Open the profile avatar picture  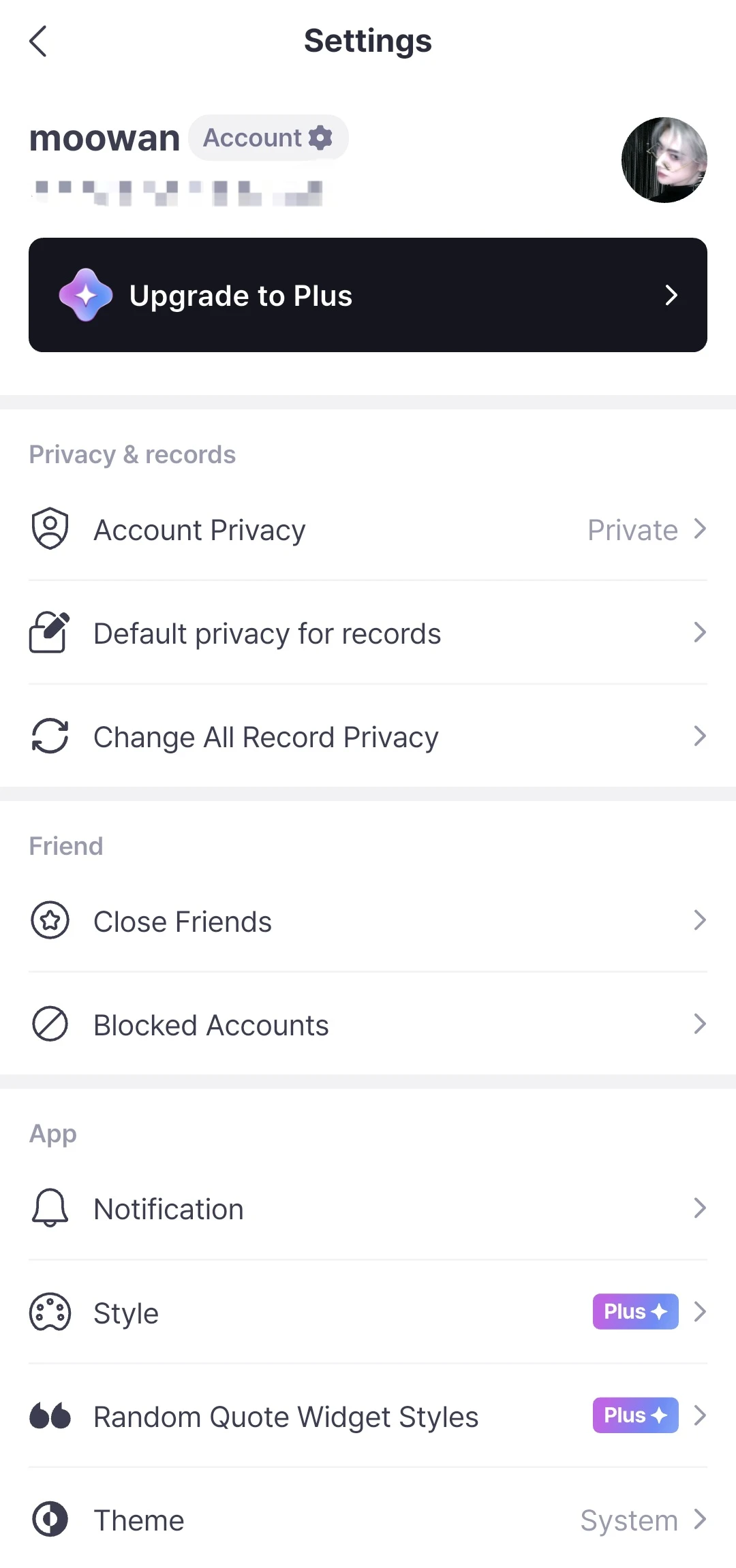click(664, 160)
